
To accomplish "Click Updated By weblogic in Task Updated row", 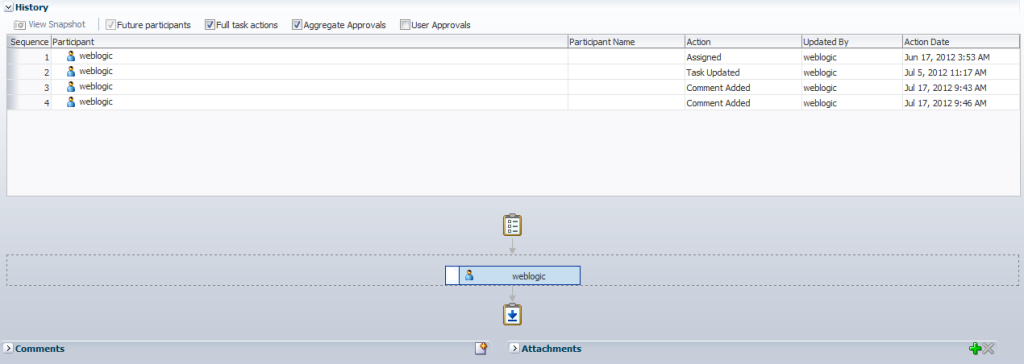I will coord(820,72).
